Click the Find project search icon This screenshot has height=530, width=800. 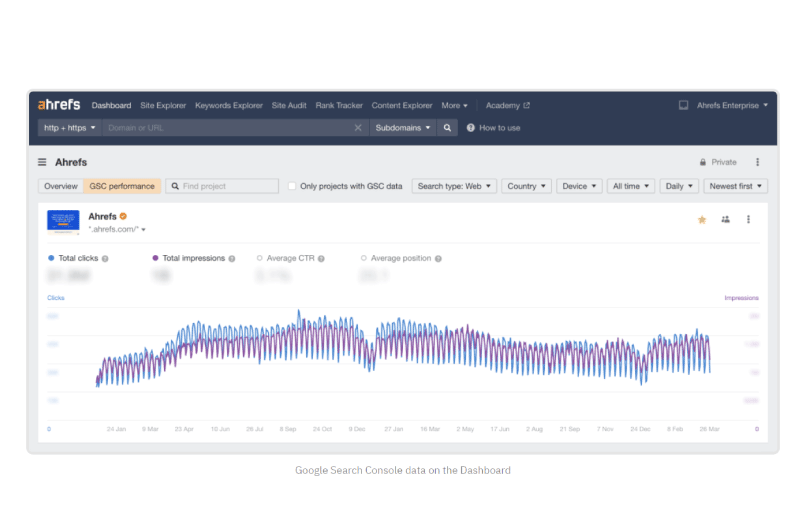click(175, 186)
